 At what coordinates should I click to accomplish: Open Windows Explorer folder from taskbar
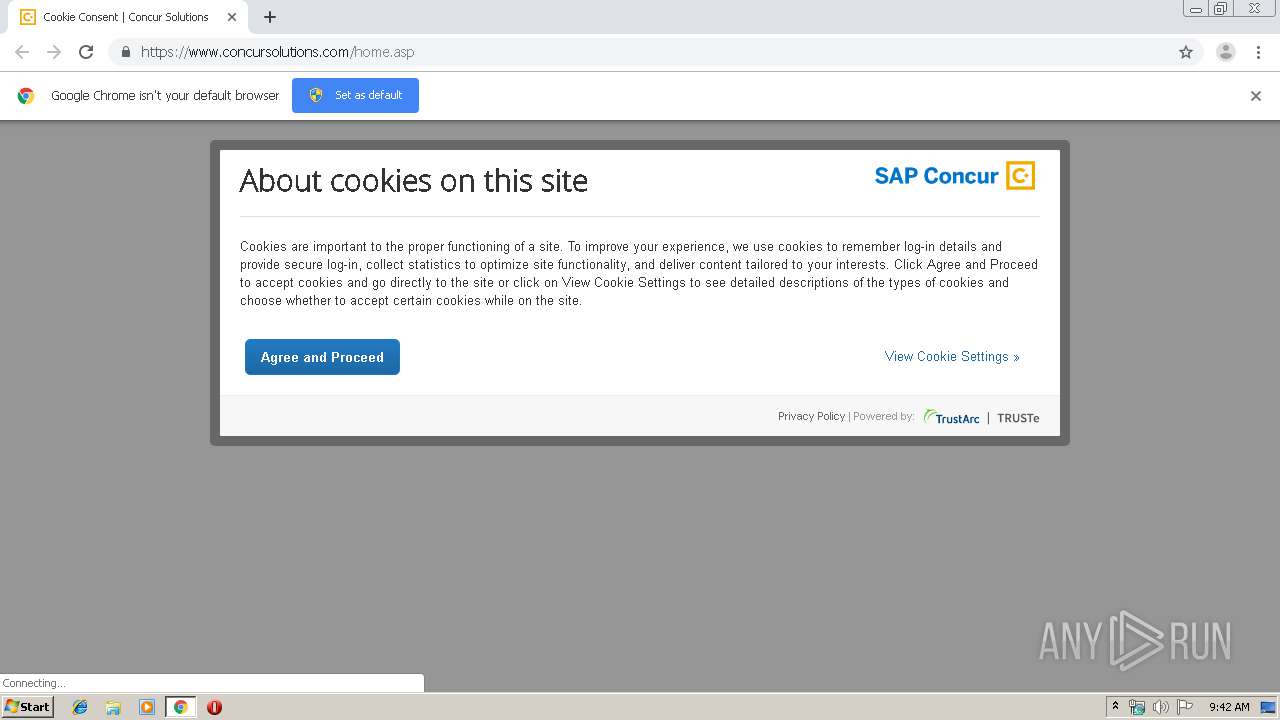(x=113, y=707)
